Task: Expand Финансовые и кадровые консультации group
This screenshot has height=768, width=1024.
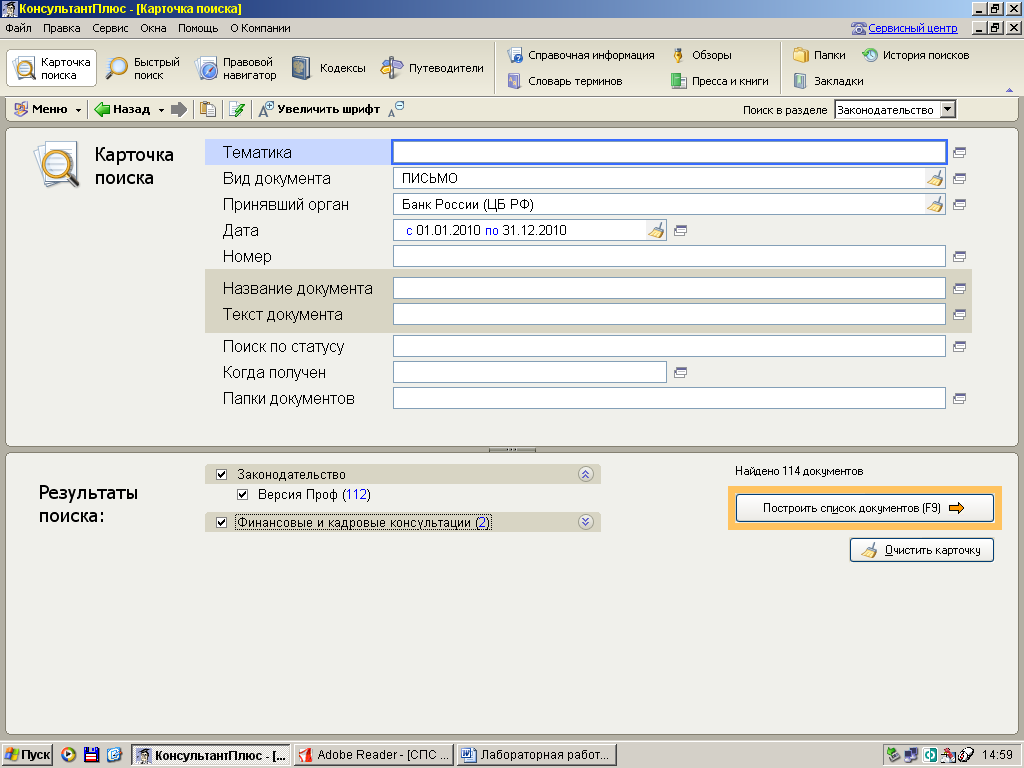Action: 586,522
